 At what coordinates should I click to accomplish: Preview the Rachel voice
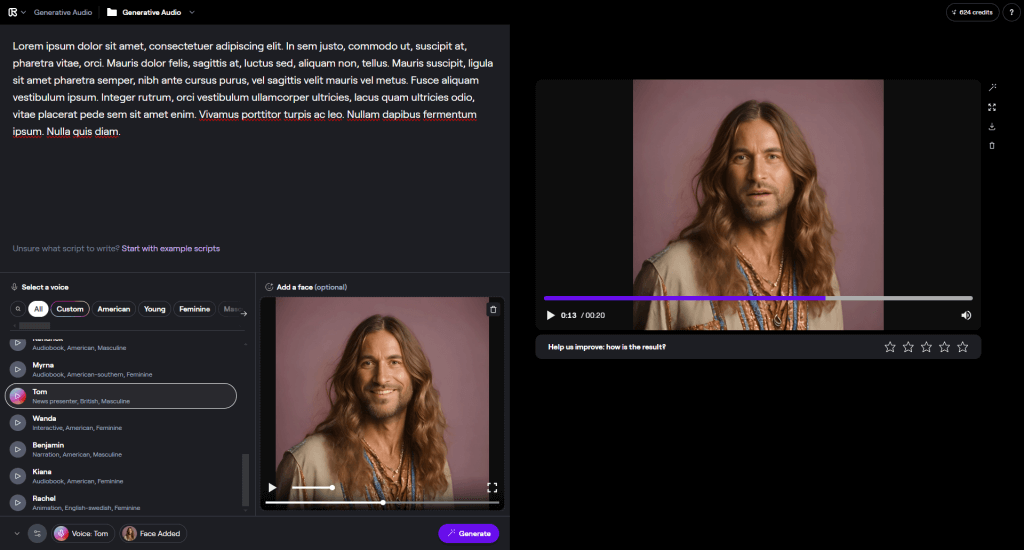point(18,503)
